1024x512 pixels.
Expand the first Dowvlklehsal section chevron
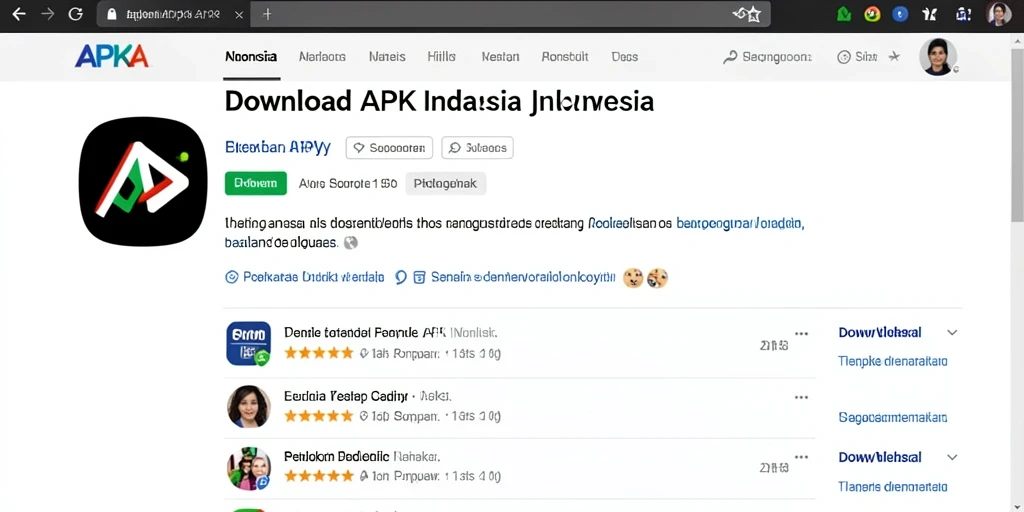(x=952, y=332)
